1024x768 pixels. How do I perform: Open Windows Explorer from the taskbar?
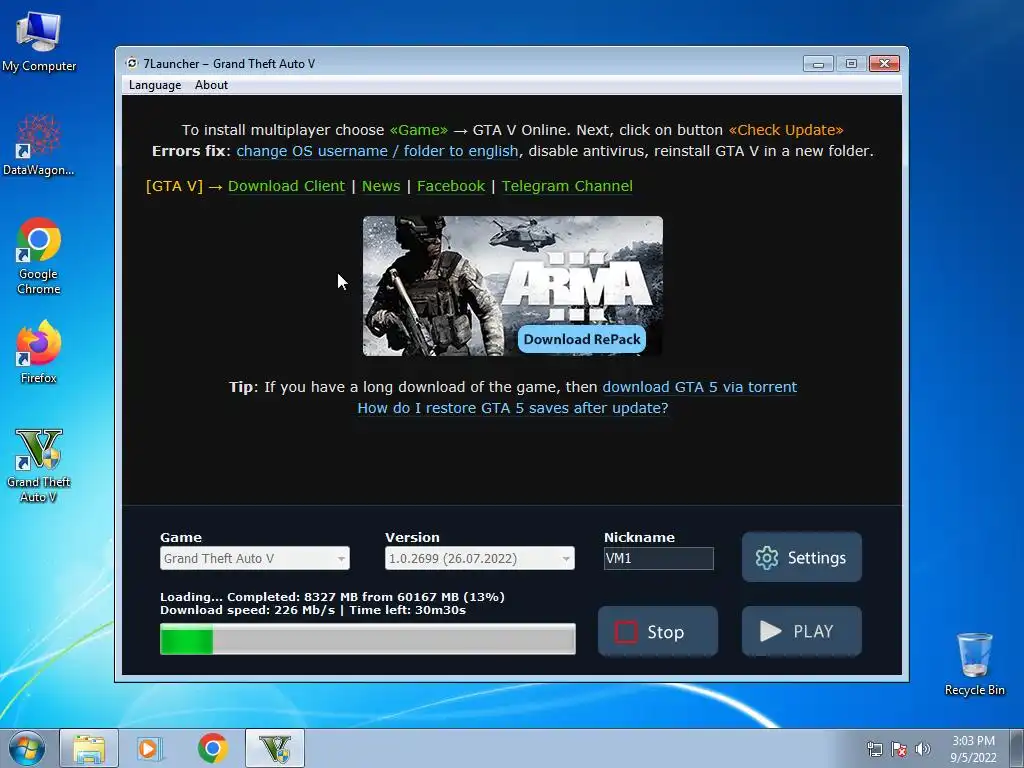click(x=89, y=748)
